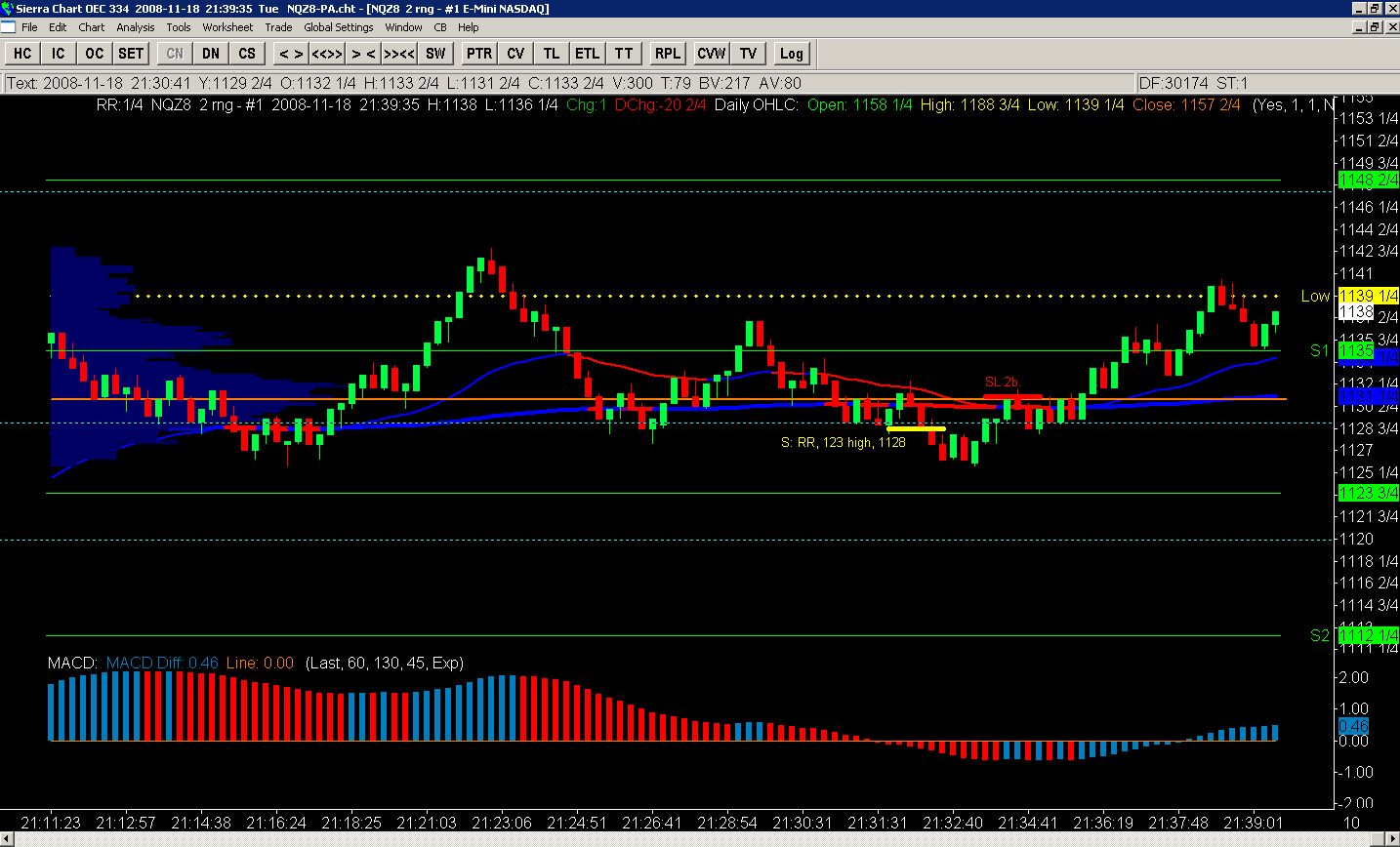Click the "S: RR, 123 high, 1128" annotation
The height and width of the screenshot is (847, 1400).
(x=844, y=442)
